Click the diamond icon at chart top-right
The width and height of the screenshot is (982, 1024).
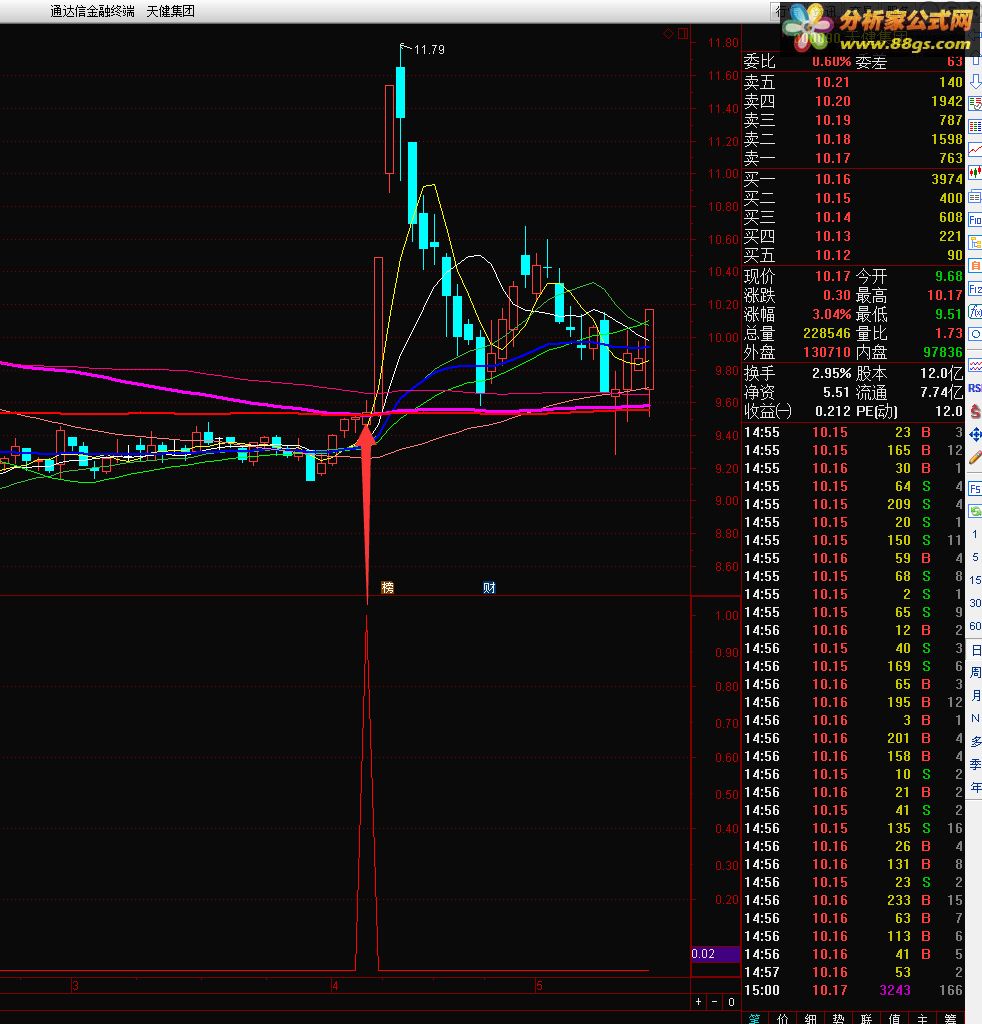tap(669, 33)
